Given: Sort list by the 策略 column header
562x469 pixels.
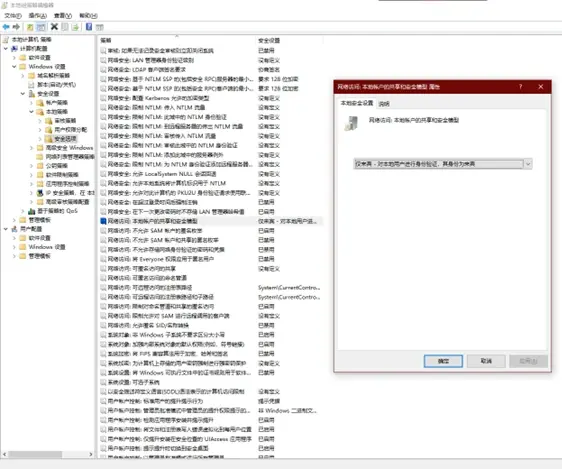Looking at the screenshot, I should click(x=176, y=40).
